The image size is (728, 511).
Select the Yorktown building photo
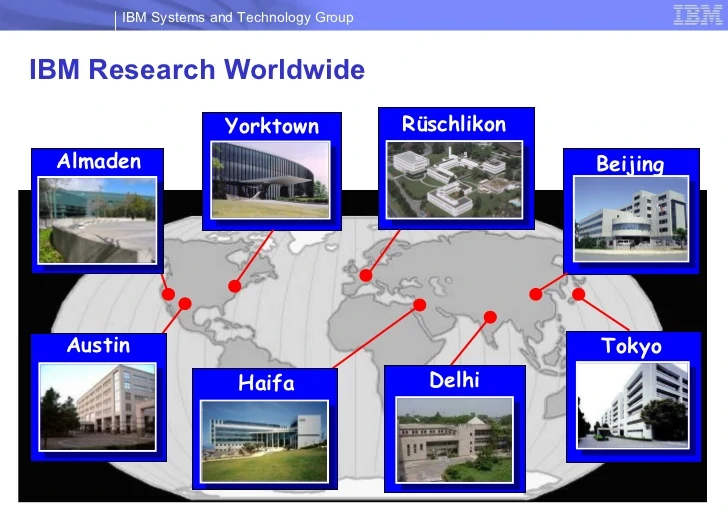coord(271,180)
